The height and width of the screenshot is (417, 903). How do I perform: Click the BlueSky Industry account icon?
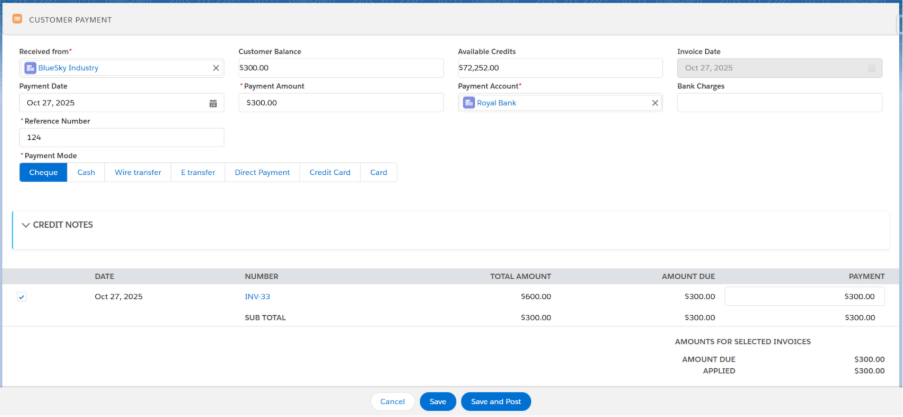coord(30,68)
